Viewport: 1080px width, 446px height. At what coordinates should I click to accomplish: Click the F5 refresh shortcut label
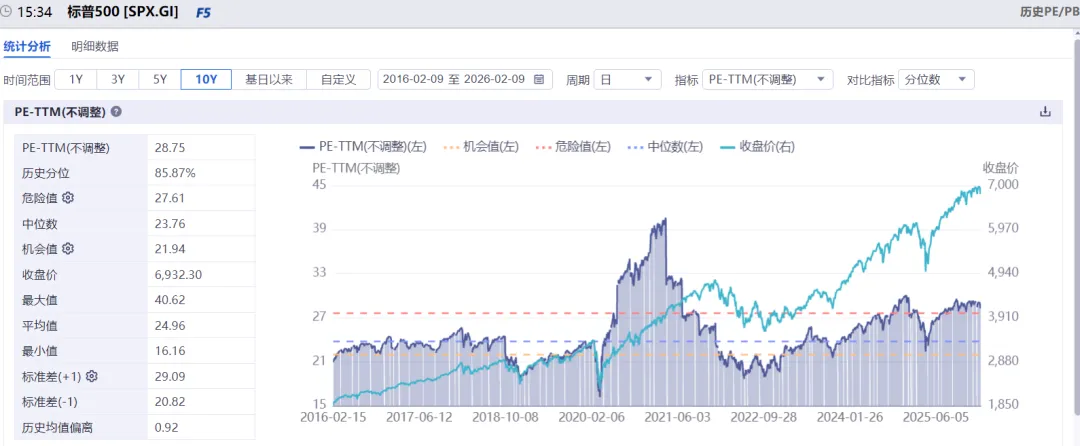pyautogui.click(x=204, y=13)
